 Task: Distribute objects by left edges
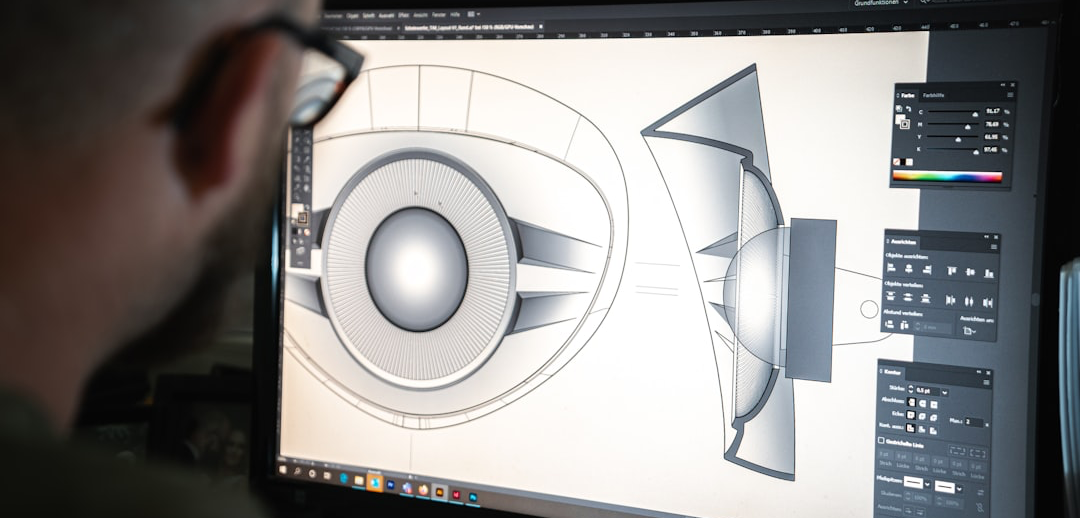(x=951, y=300)
